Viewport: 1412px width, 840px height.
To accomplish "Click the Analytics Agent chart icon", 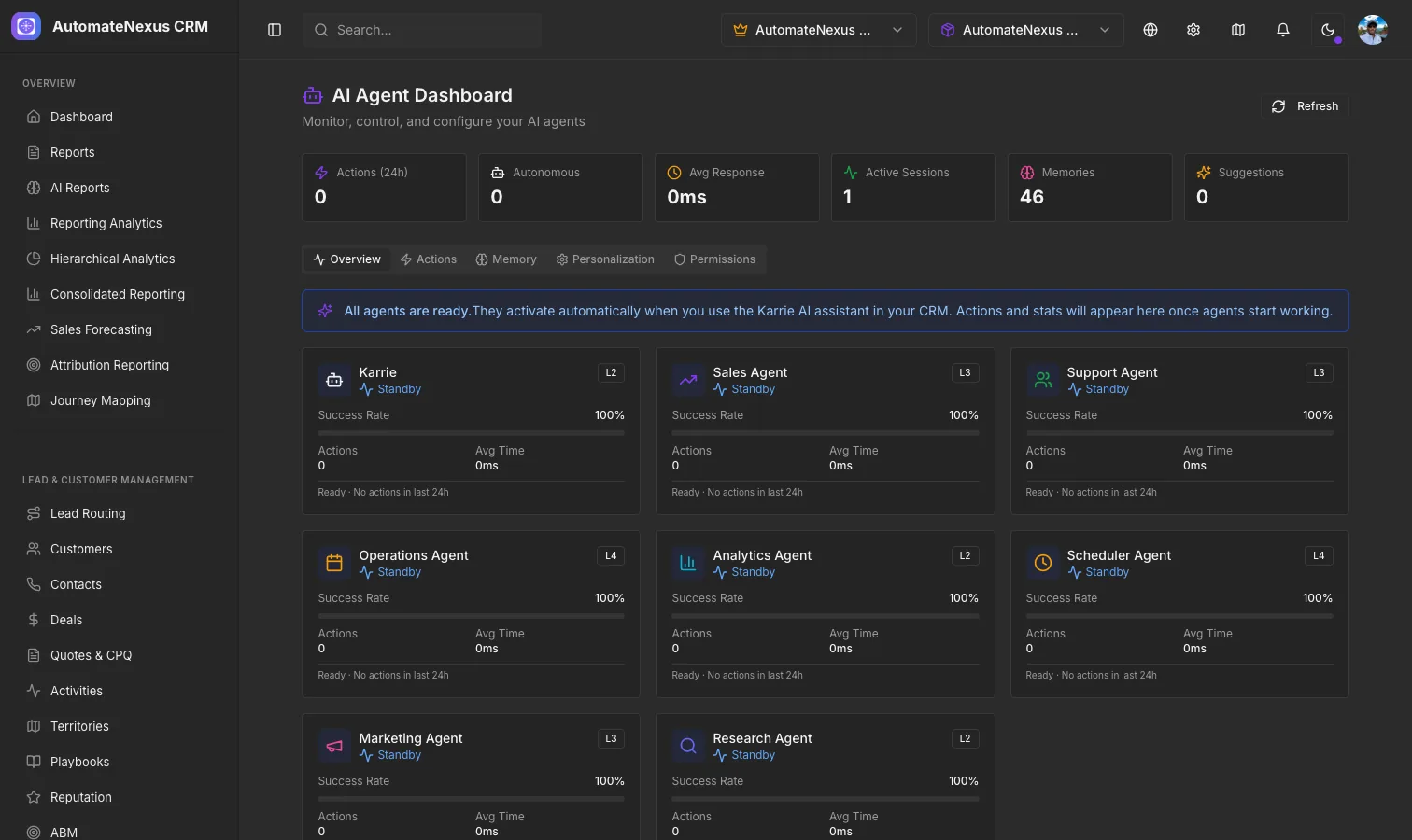I will 688,563.
